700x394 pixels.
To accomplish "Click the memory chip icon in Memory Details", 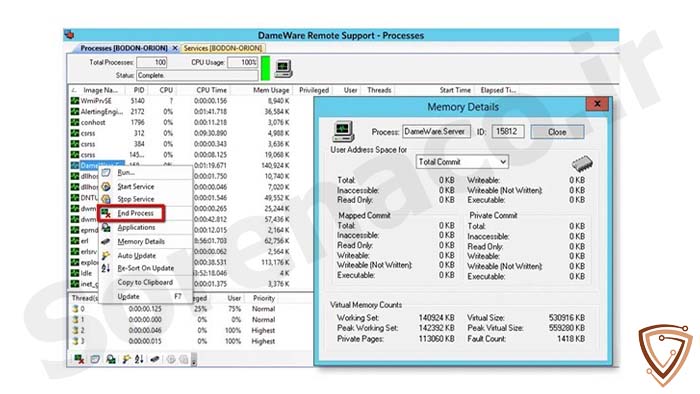I will 582,163.
